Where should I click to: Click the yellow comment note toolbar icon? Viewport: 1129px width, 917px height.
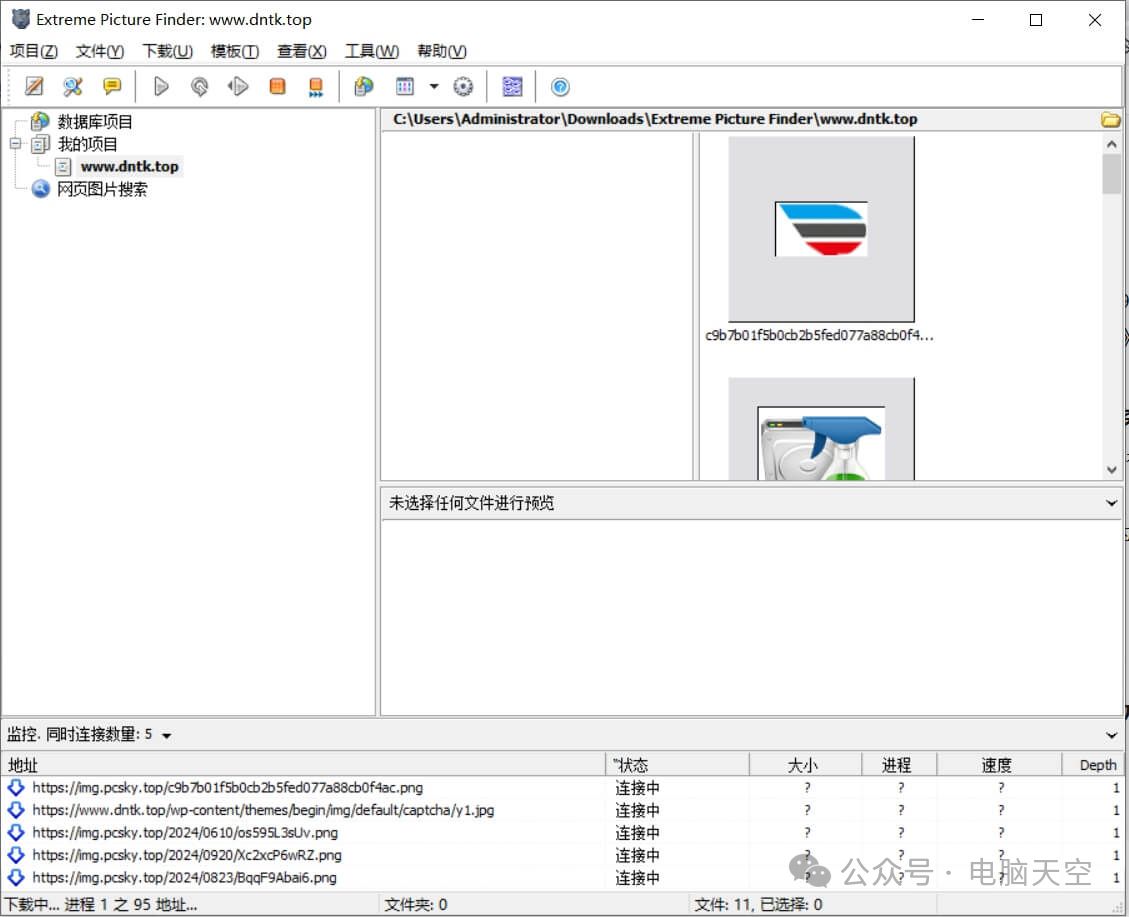[x=112, y=86]
